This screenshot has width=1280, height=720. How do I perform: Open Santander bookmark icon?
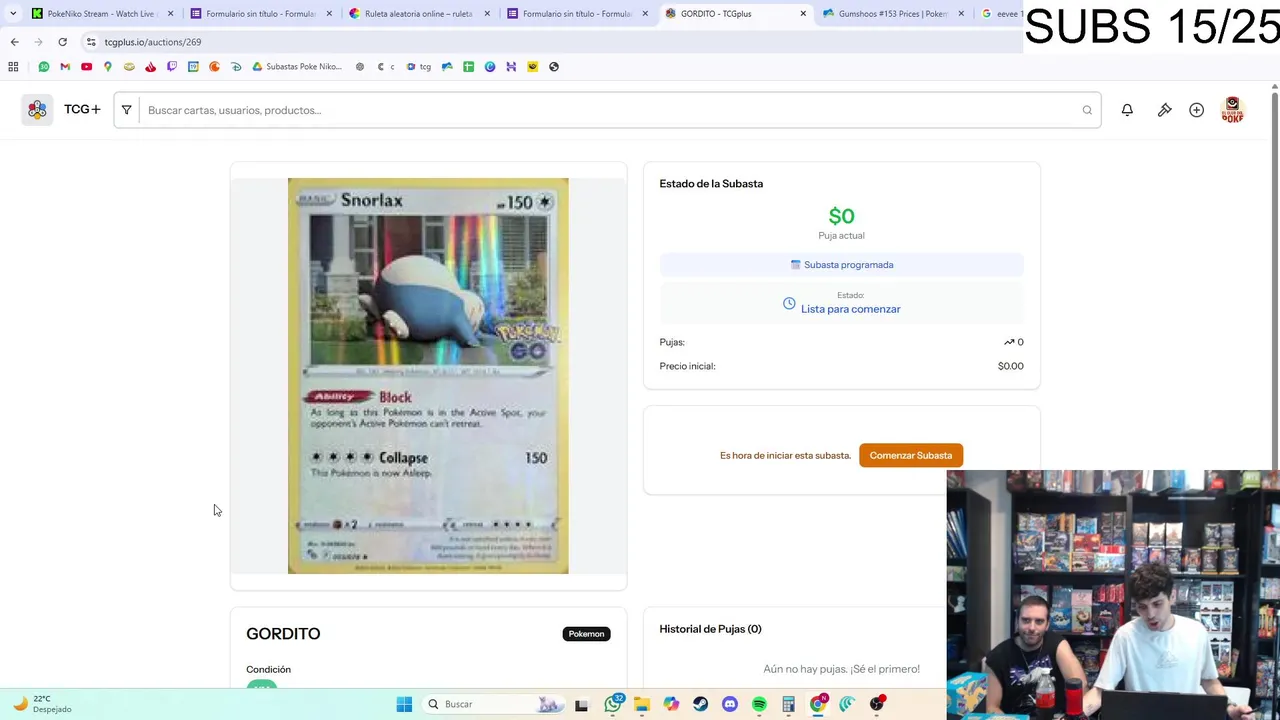coord(150,67)
